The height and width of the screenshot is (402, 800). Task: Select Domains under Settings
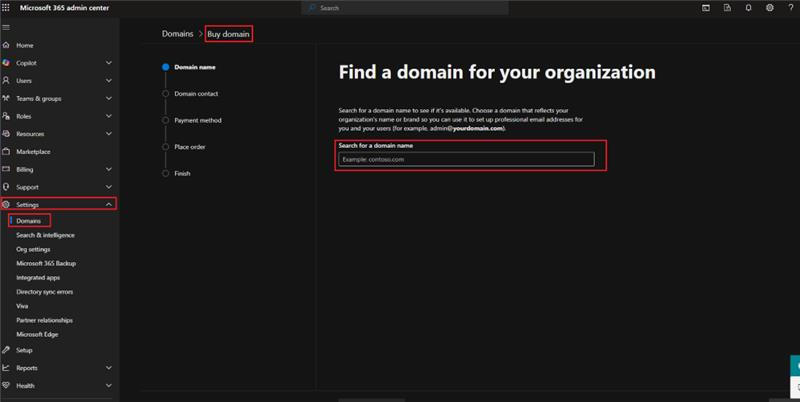[x=29, y=221]
